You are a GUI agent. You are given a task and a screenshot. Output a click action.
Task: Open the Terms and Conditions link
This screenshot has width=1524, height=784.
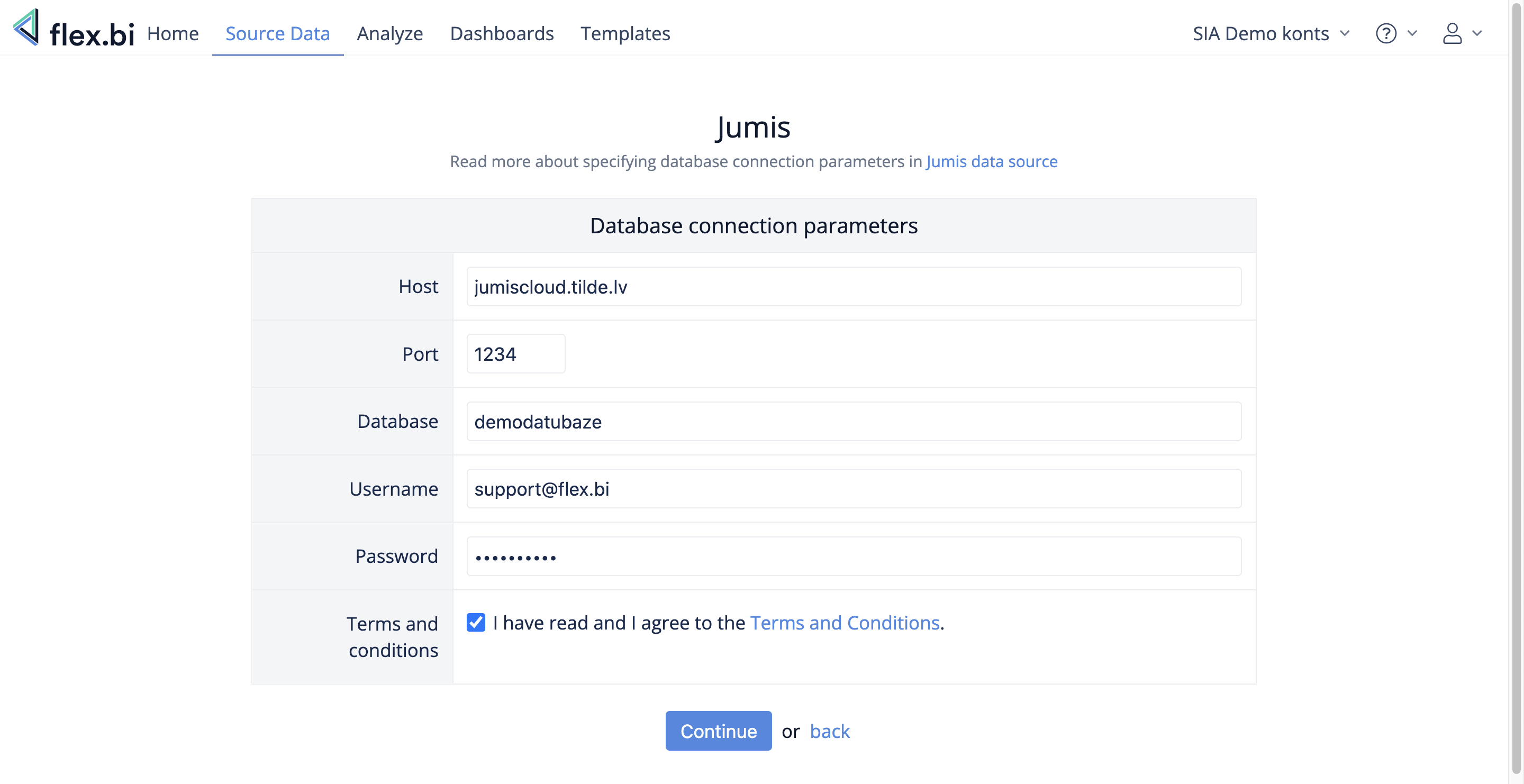coord(845,623)
